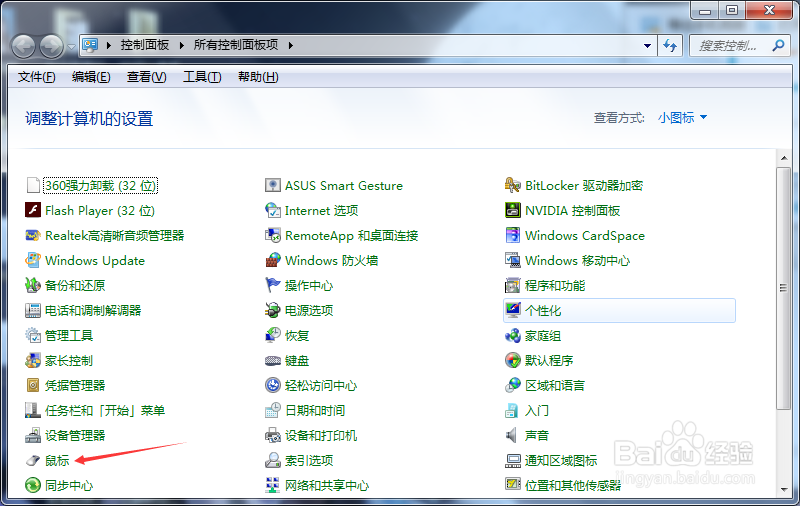Click the 恢复 icon
This screenshot has height=506, width=800.
(x=273, y=335)
